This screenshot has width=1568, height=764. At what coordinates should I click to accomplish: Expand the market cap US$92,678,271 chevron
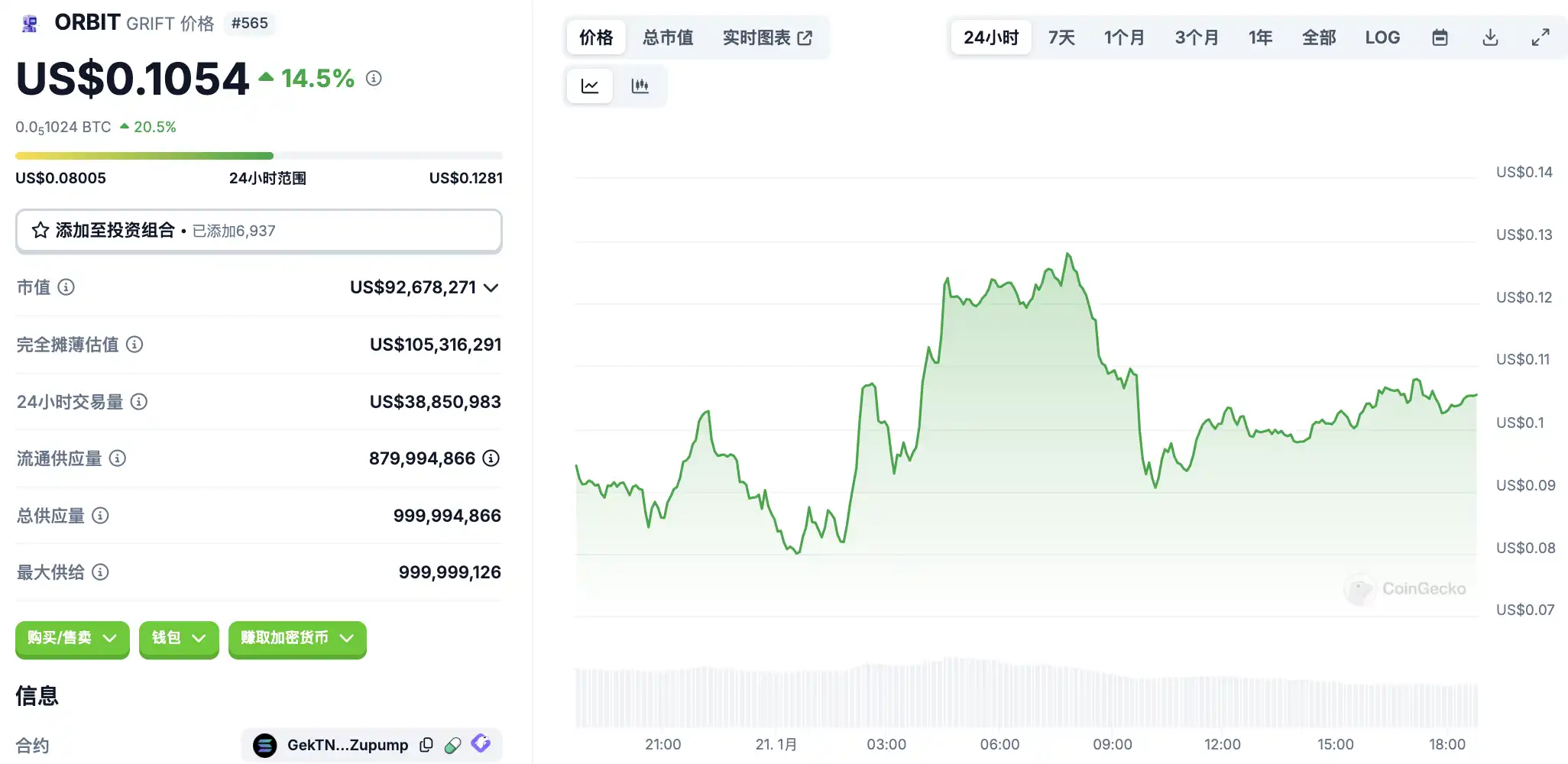(x=491, y=288)
